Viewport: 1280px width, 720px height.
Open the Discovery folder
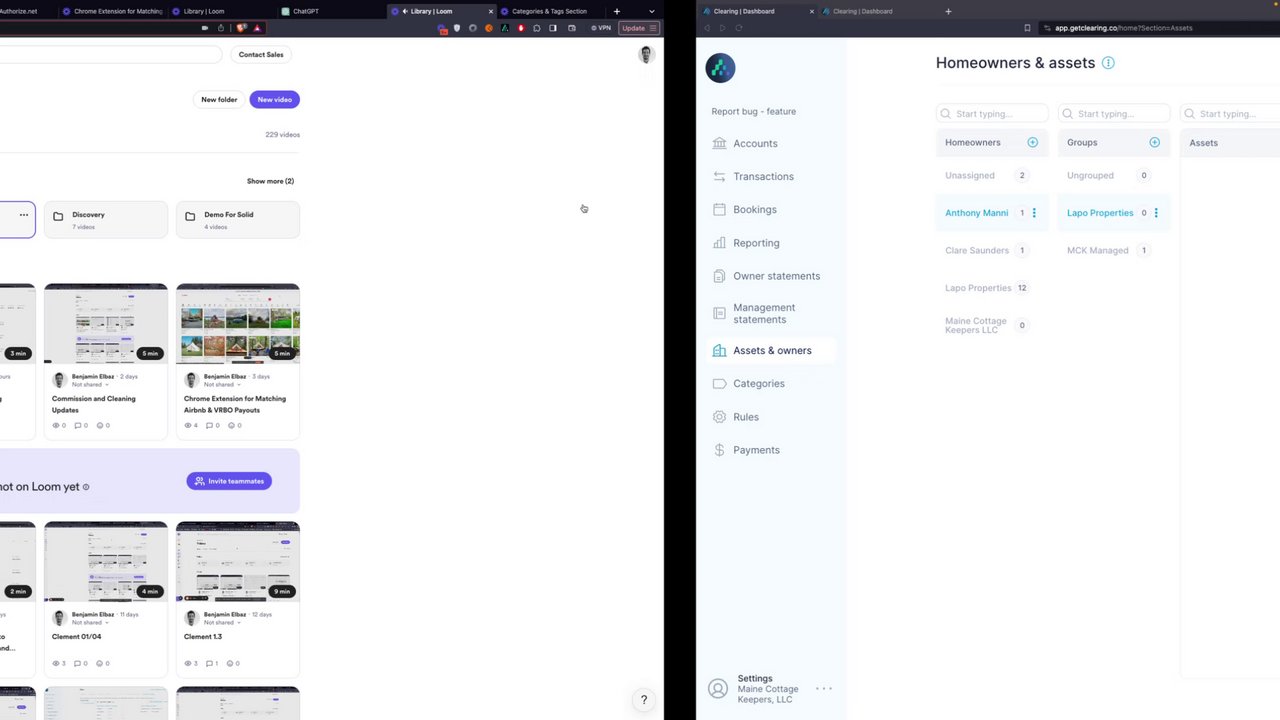(x=106, y=219)
